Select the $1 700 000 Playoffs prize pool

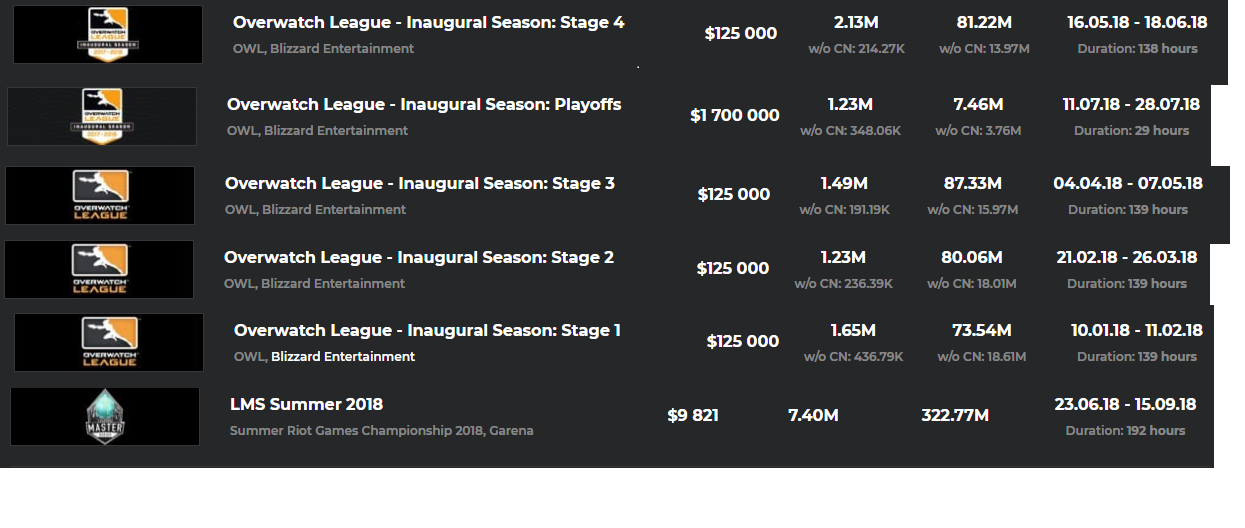click(735, 115)
